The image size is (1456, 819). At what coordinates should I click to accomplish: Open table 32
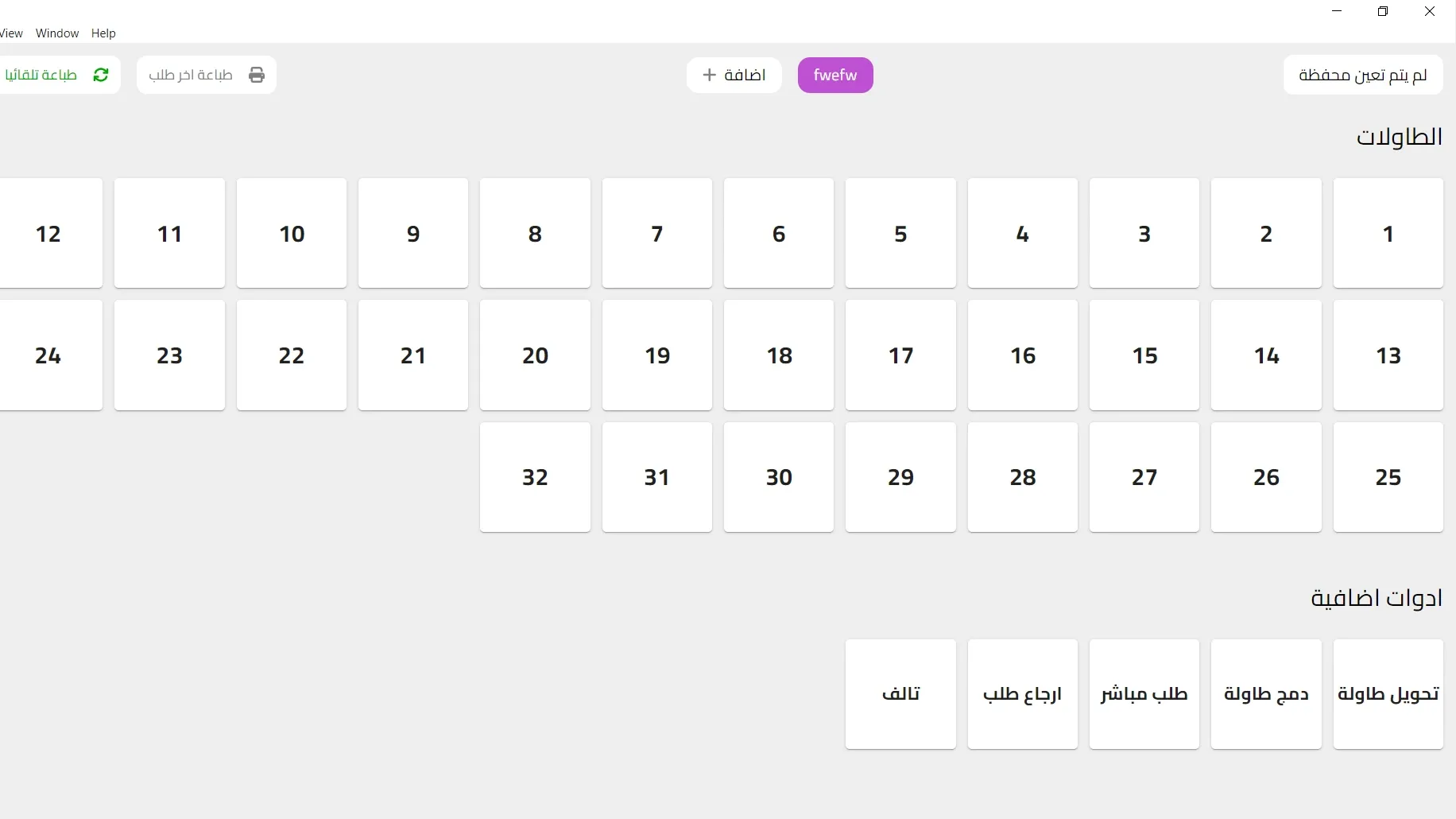tap(535, 477)
